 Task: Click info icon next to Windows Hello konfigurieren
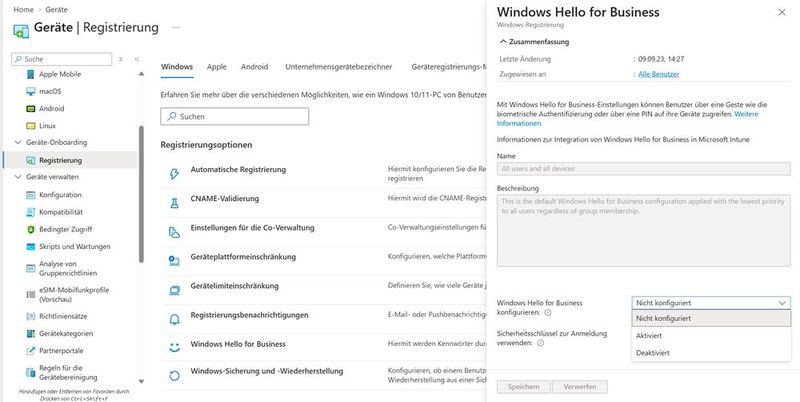[547, 313]
